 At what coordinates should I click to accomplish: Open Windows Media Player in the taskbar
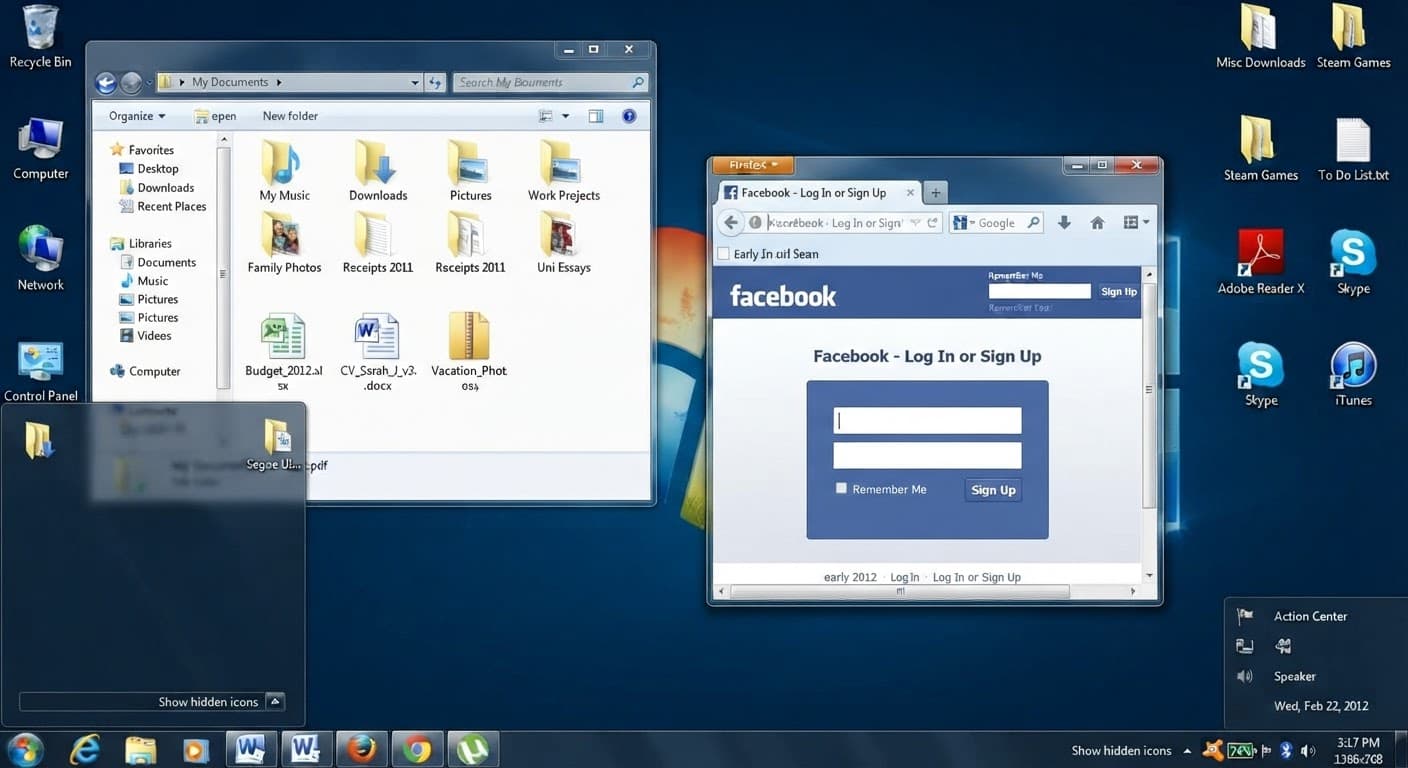pyautogui.click(x=196, y=749)
